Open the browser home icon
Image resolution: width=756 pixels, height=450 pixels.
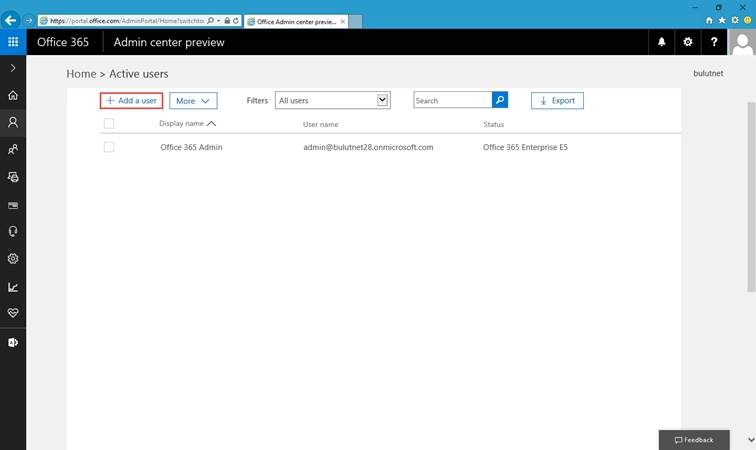coord(709,20)
